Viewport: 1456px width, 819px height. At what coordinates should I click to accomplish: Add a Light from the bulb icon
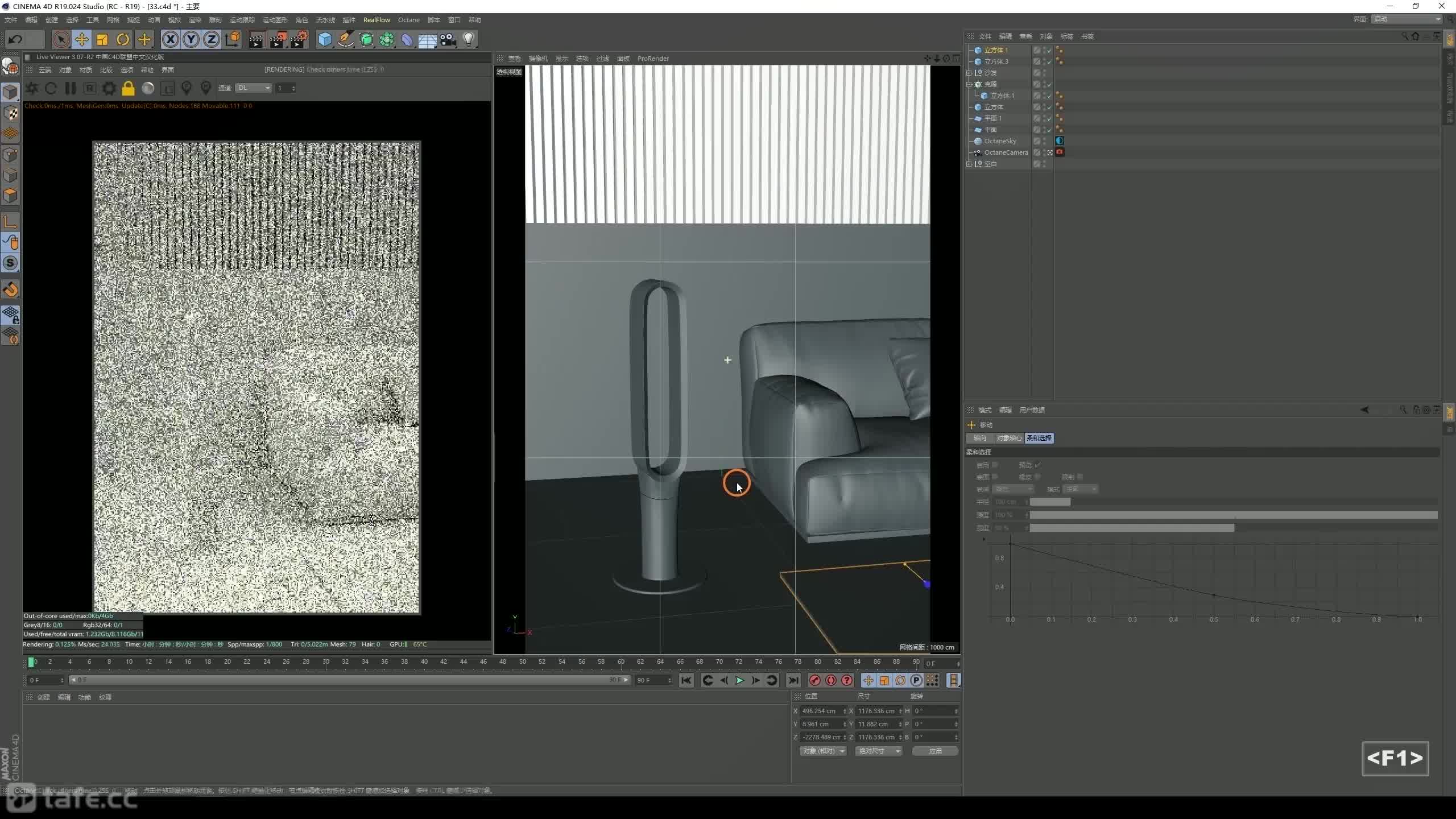click(x=469, y=39)
